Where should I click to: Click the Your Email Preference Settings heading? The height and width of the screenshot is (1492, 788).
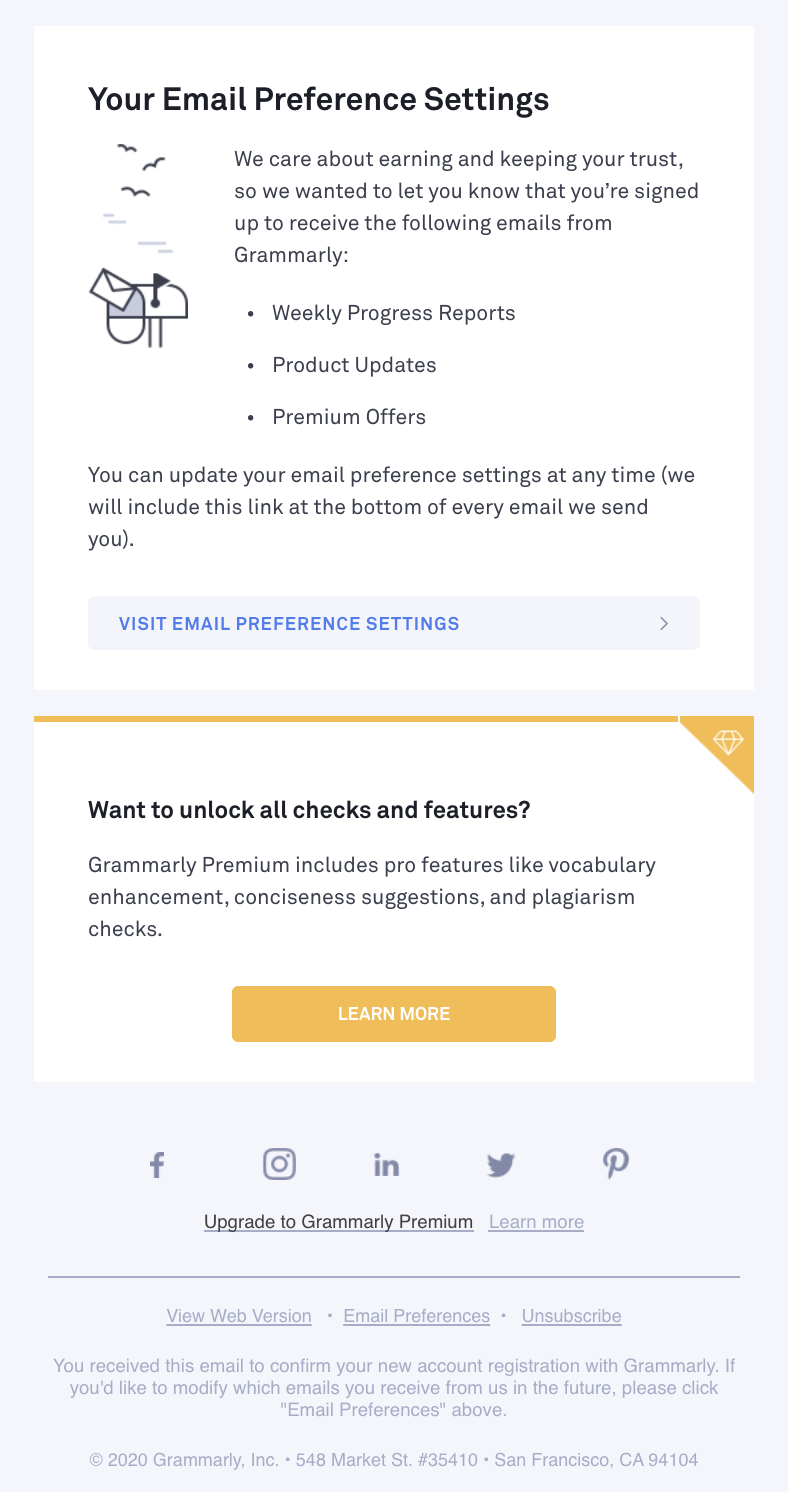click(x=319, y=99)
